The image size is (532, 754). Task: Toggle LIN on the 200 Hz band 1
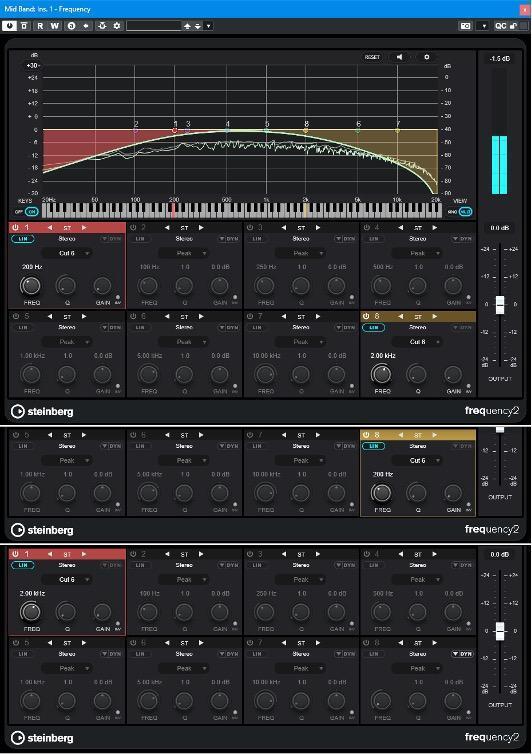click(x=23, y=239)
